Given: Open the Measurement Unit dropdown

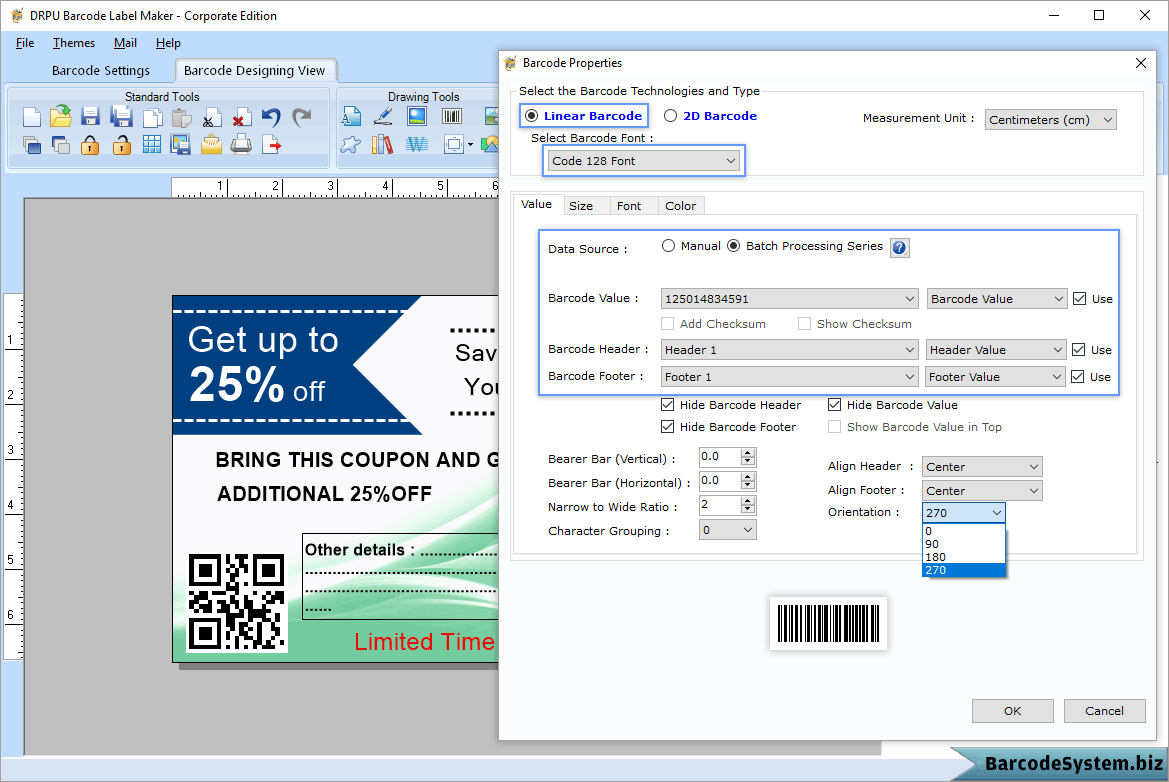Looking at the screenshot, I should point(1050,119).
